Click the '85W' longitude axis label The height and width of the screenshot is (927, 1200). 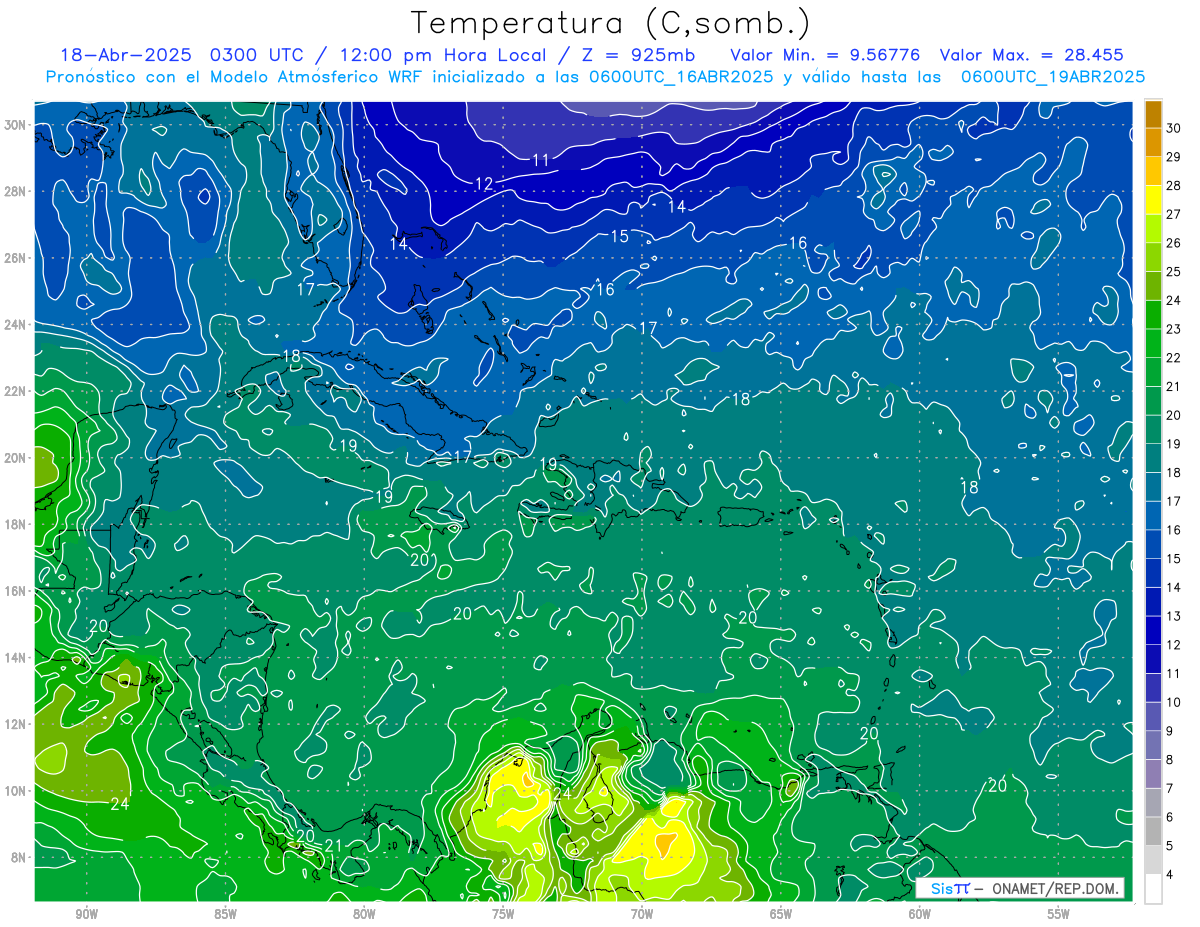point(226,914)
